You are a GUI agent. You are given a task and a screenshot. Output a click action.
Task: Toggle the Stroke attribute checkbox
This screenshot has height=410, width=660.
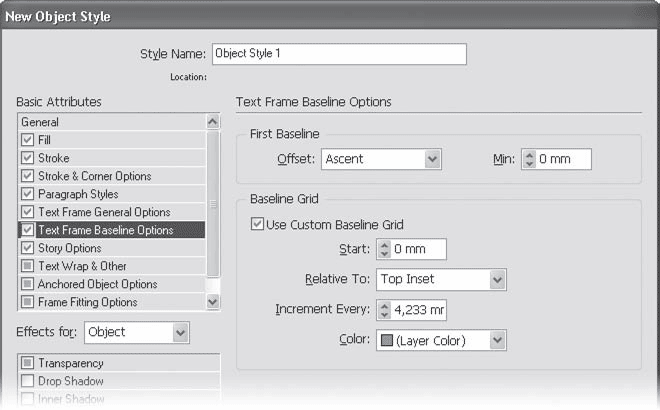[27, 158]
